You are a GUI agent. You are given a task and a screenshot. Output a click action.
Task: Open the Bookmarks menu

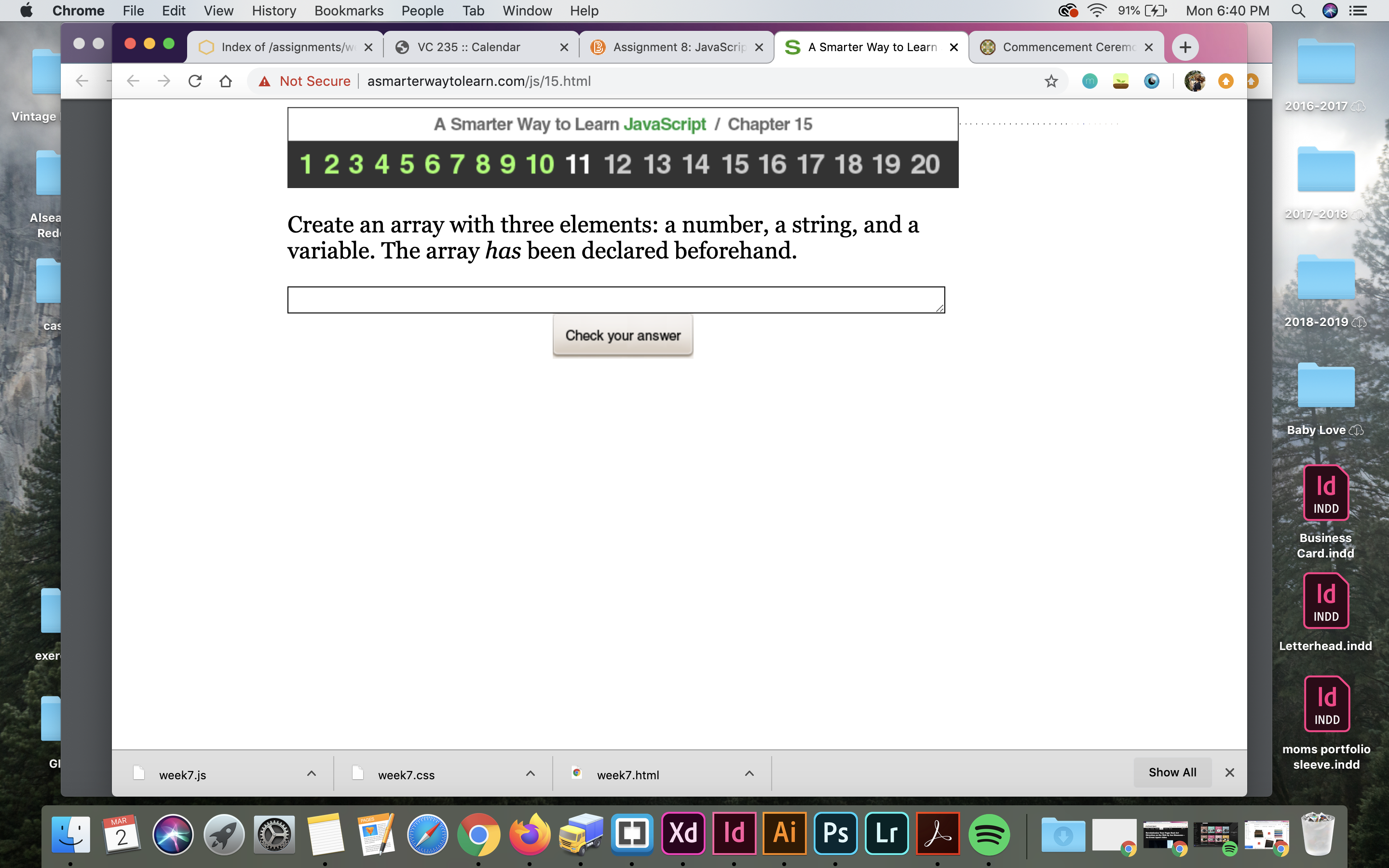(348, 10)
